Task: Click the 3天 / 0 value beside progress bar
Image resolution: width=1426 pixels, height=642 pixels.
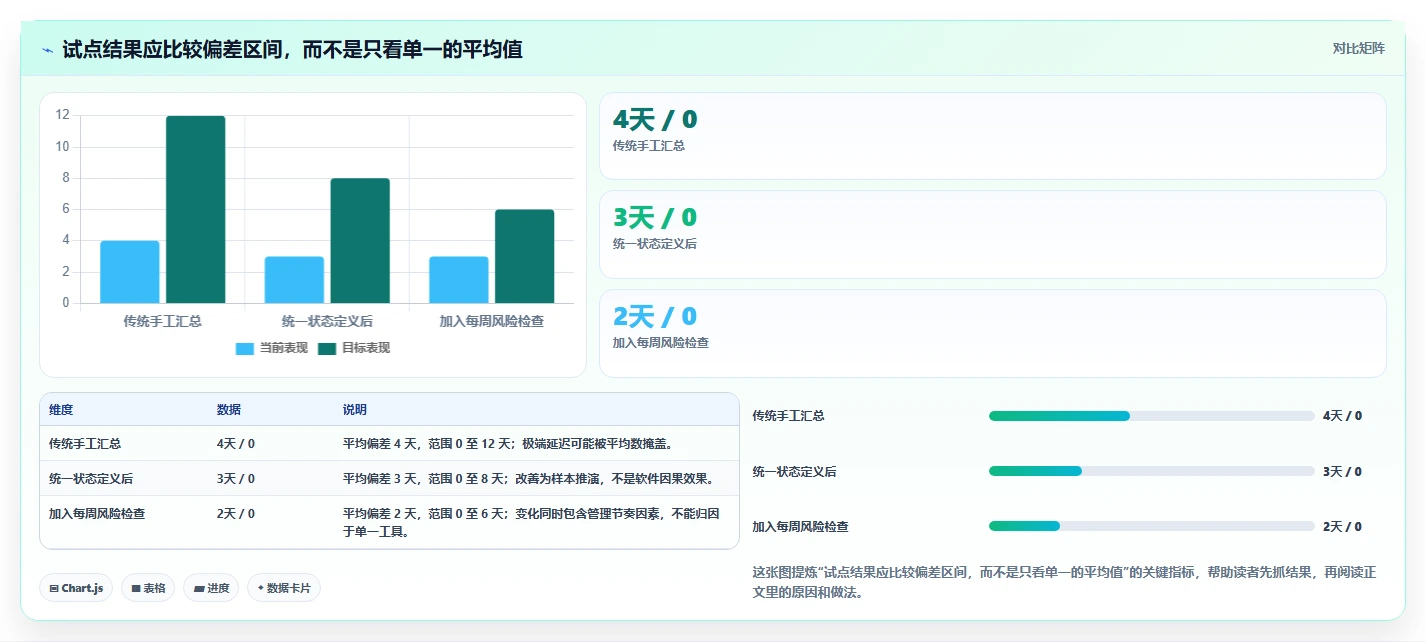Action: click(x=1342, y=471)
